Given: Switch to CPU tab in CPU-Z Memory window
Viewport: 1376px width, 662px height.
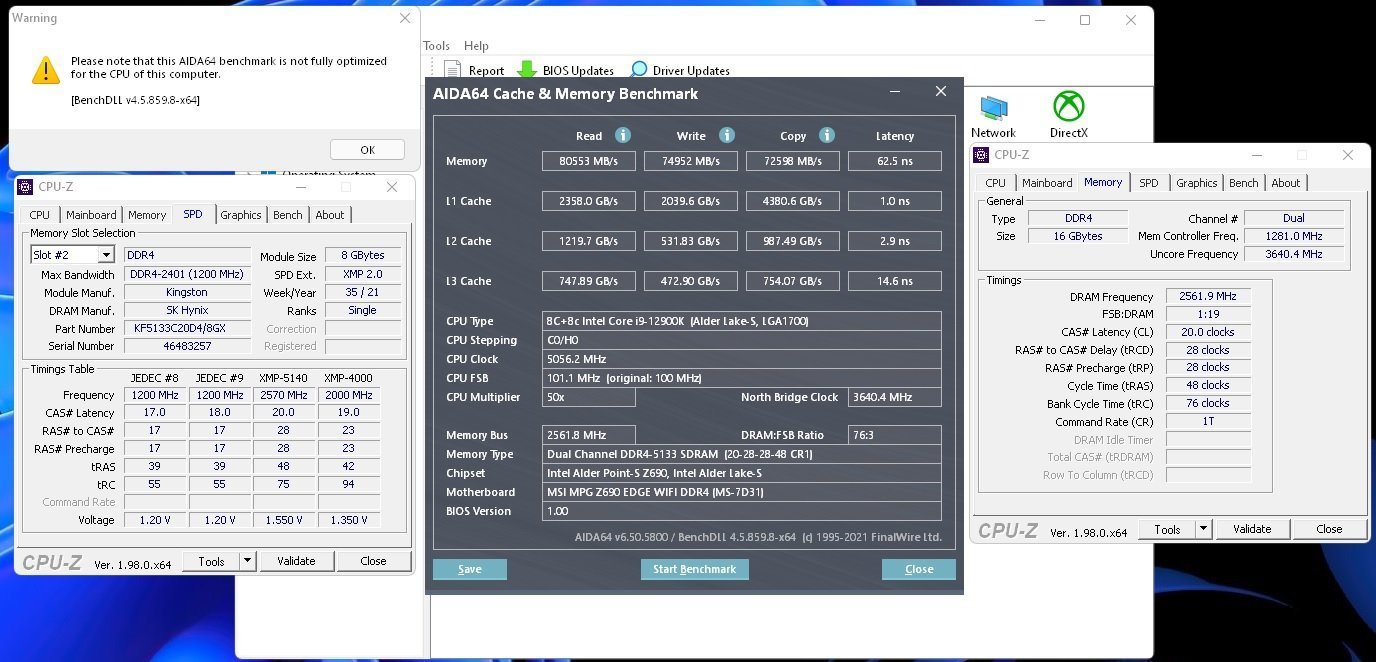Looking at the screenshot, I should tap(996, 183).
